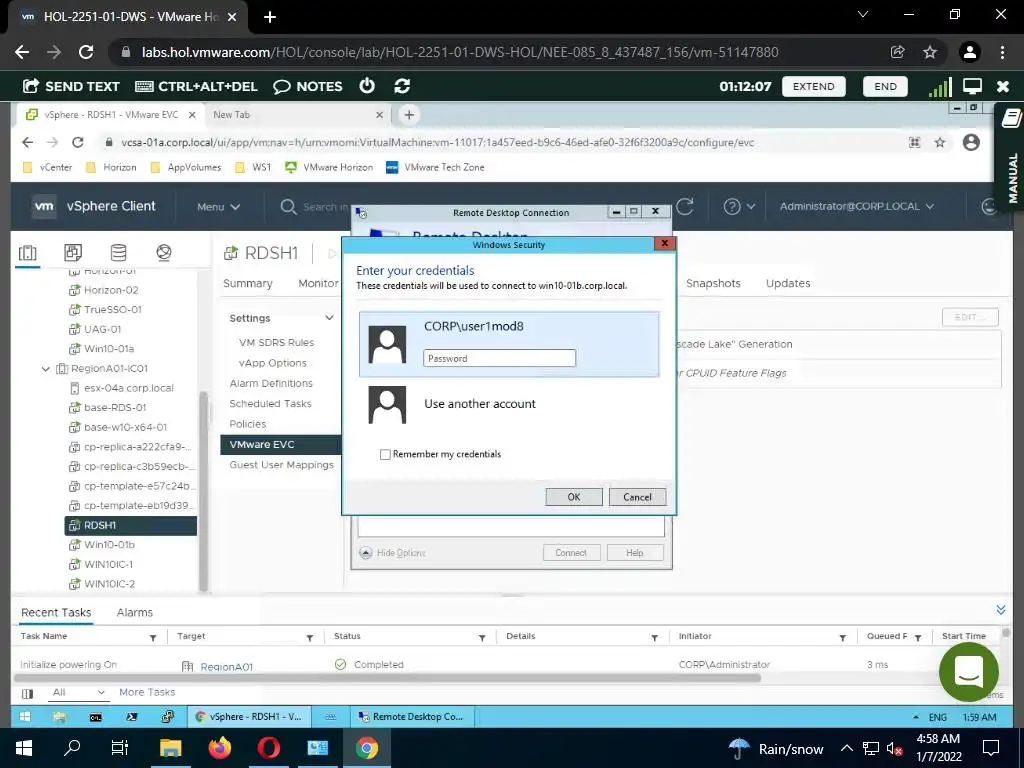Viewport: 1024px width, 768px height.
Task: Open Guest User Mappings settings item
Action: pos(281,465)
